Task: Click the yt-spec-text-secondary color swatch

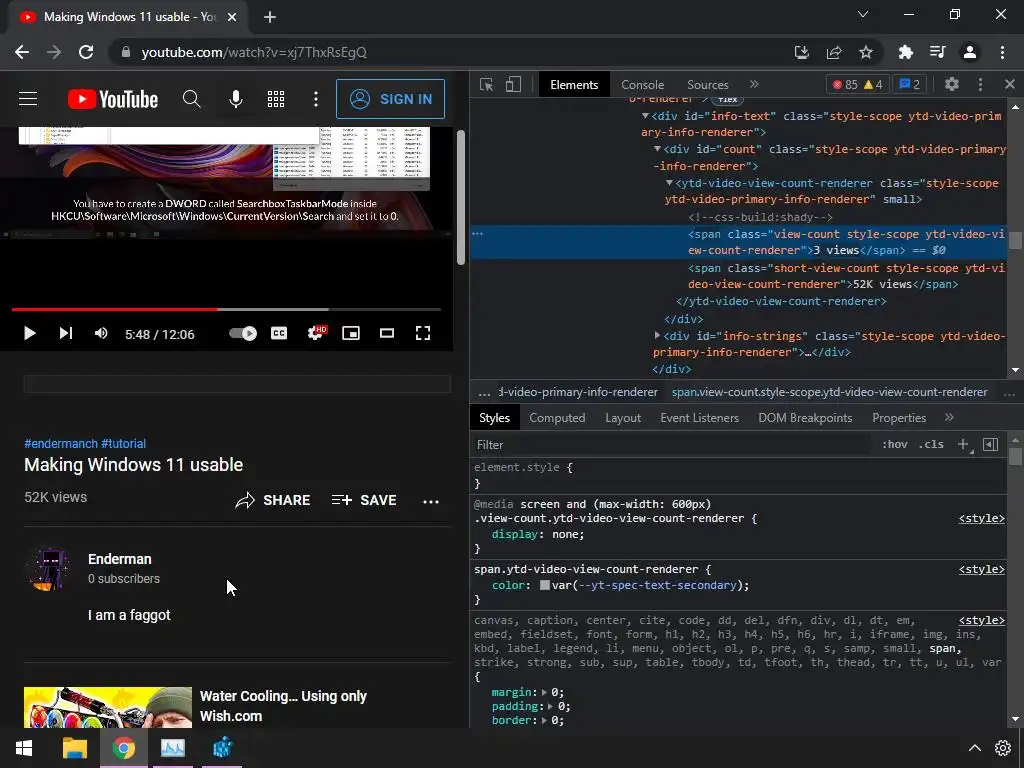Action: (x=545, y=585)
